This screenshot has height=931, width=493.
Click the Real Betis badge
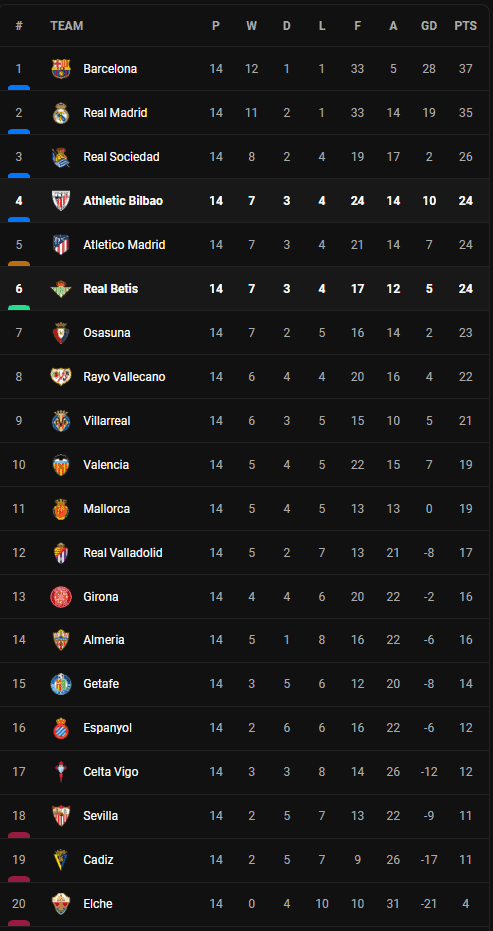61,289
